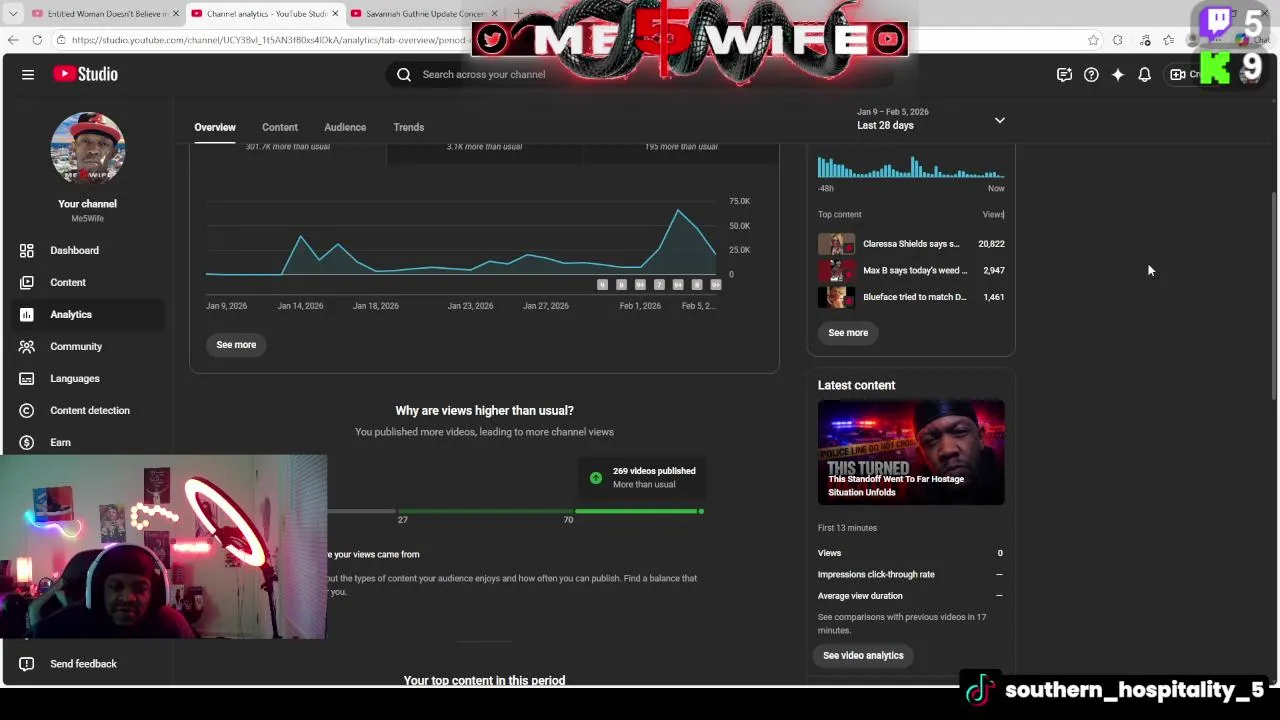Open Community in the sidebar
The width and height of the screenshot is (1280, 720).
(x=86, y=346)
